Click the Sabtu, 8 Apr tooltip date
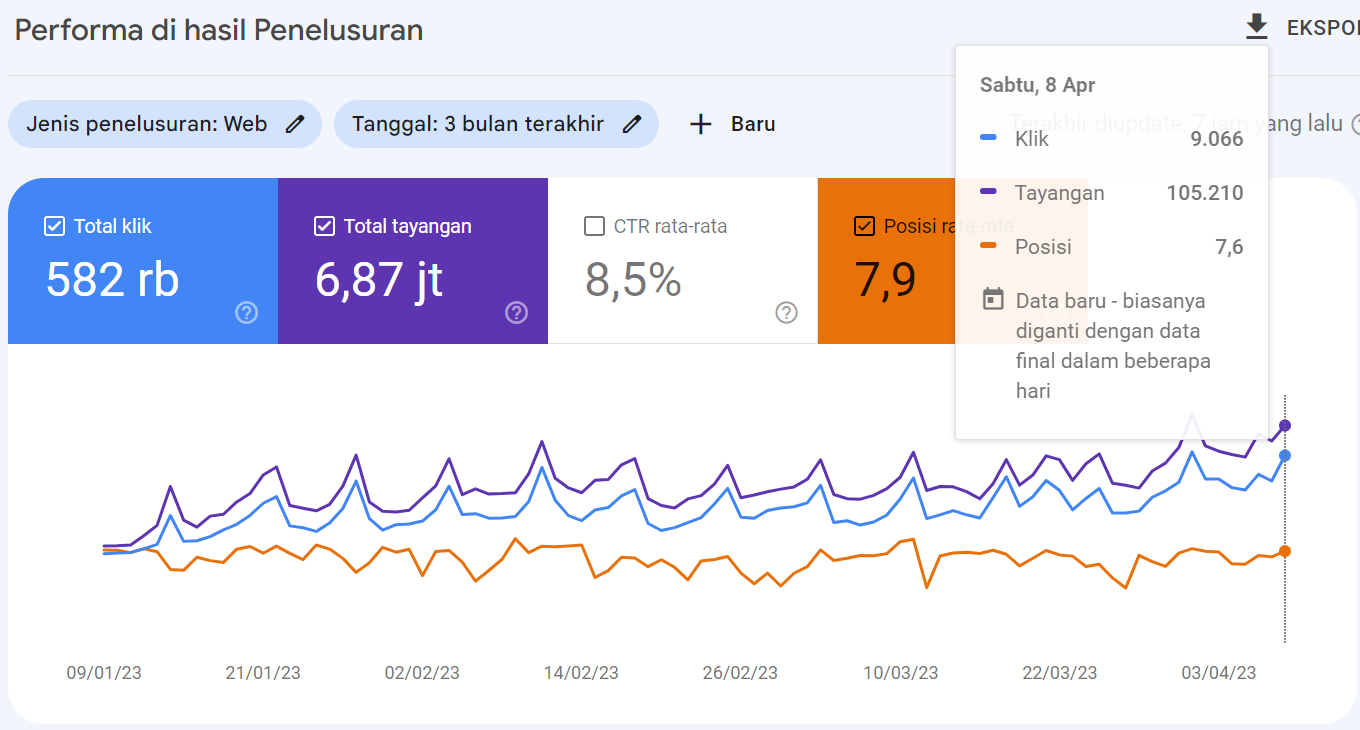 1038,85
